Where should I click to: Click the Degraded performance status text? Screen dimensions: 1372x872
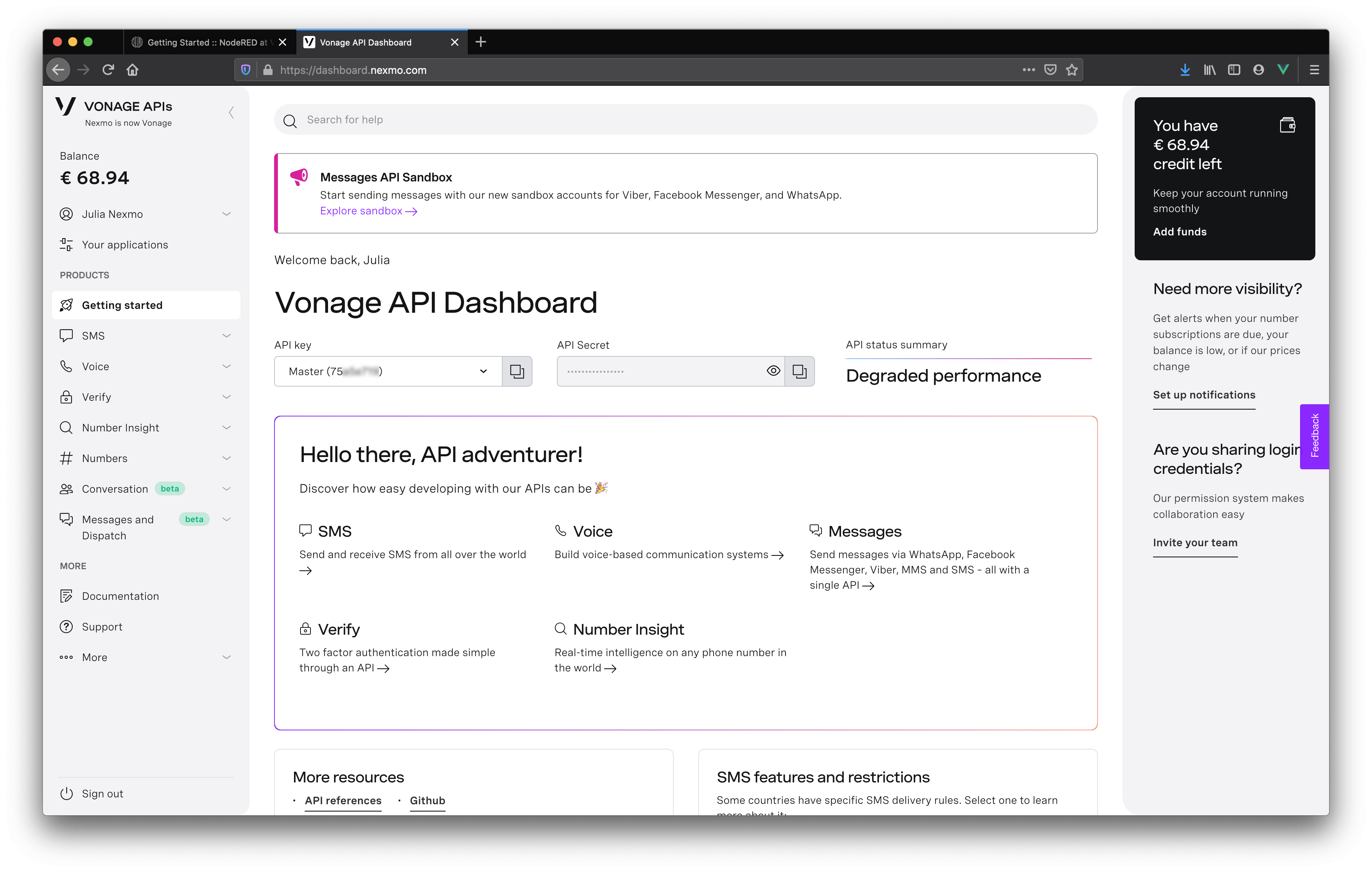944,376
